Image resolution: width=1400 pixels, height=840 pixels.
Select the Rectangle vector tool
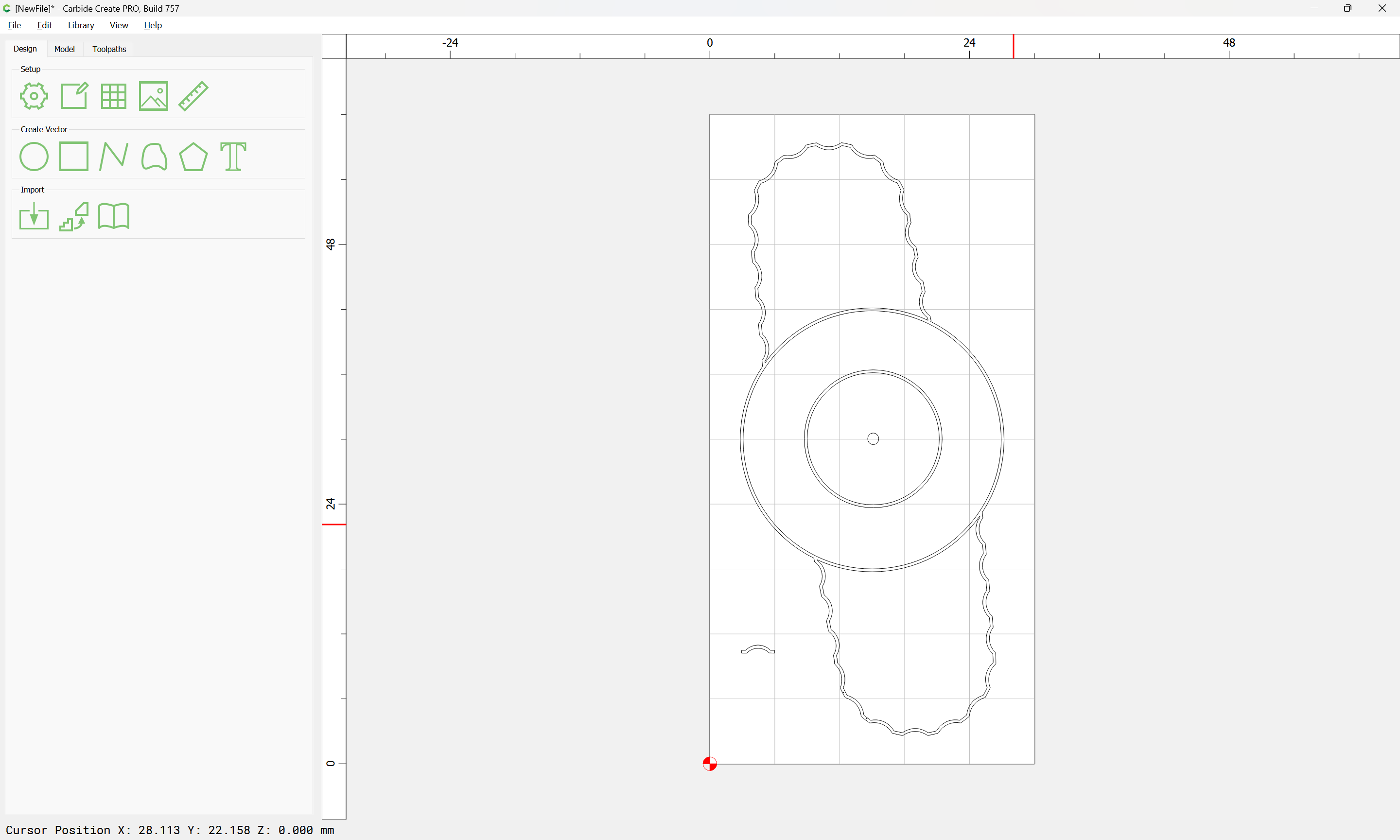[x=74, y=156]
